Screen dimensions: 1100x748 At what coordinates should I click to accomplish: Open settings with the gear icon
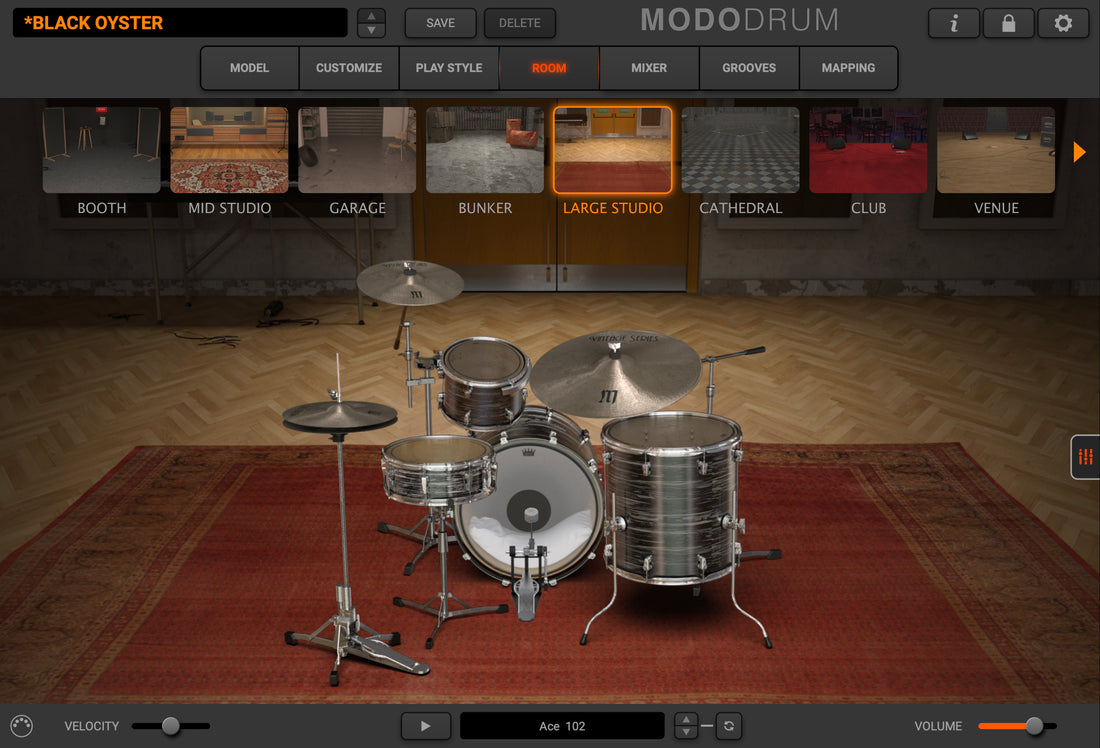tap(1063, 23)
